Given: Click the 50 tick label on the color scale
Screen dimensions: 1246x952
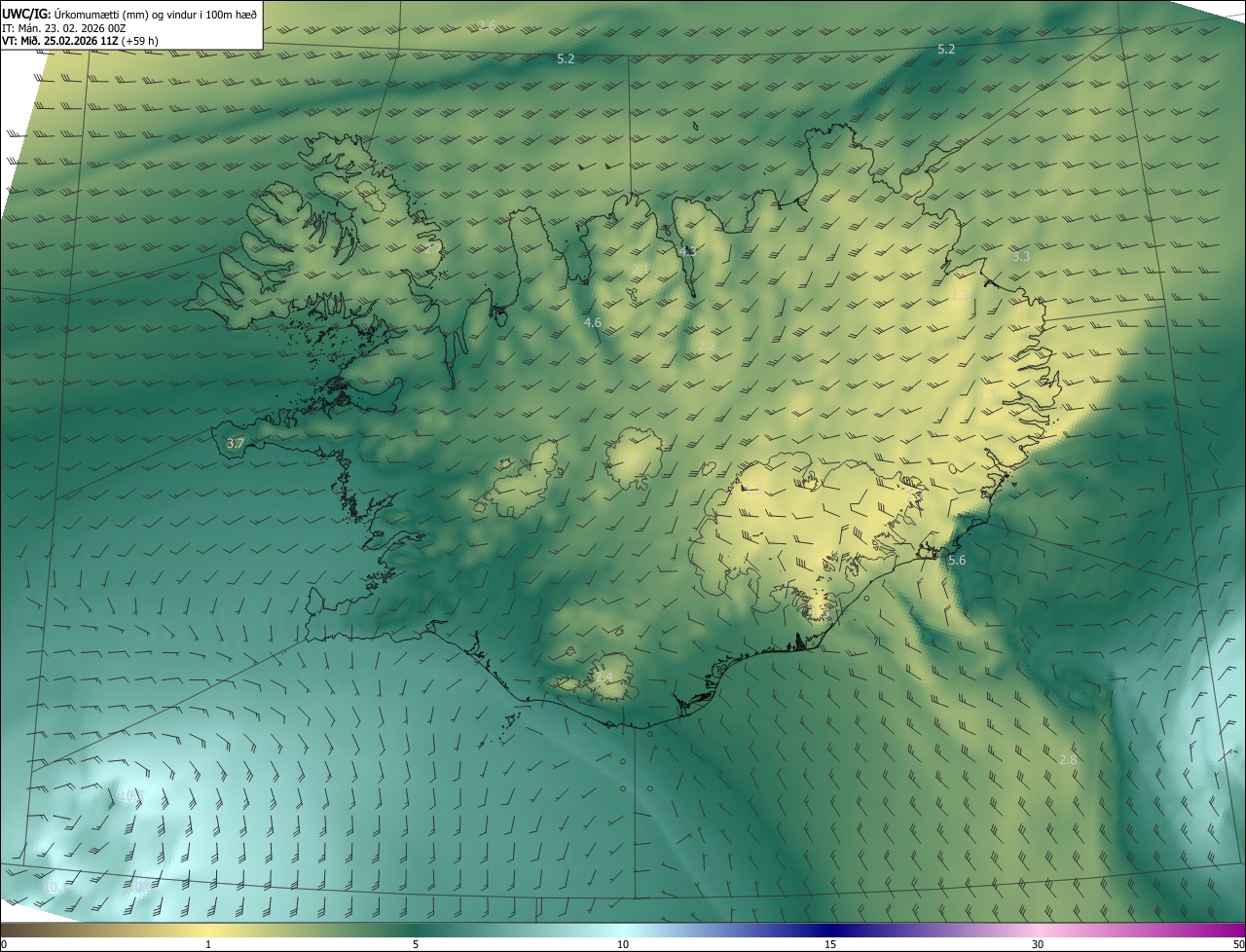Looking at the screenshot, I should click(x=1238, y=945).
